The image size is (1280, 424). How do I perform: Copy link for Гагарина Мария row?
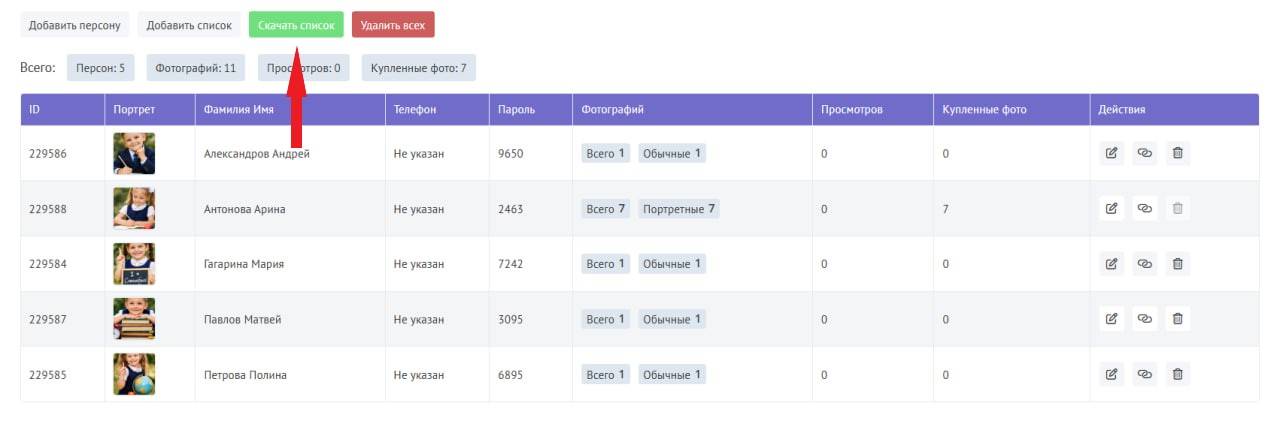(x=1145, y=264)
